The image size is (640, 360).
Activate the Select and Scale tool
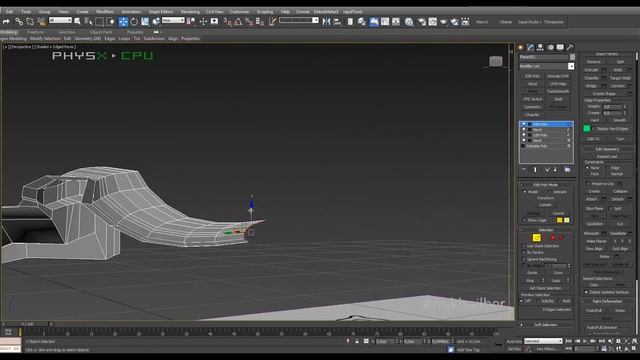[145, 22]
